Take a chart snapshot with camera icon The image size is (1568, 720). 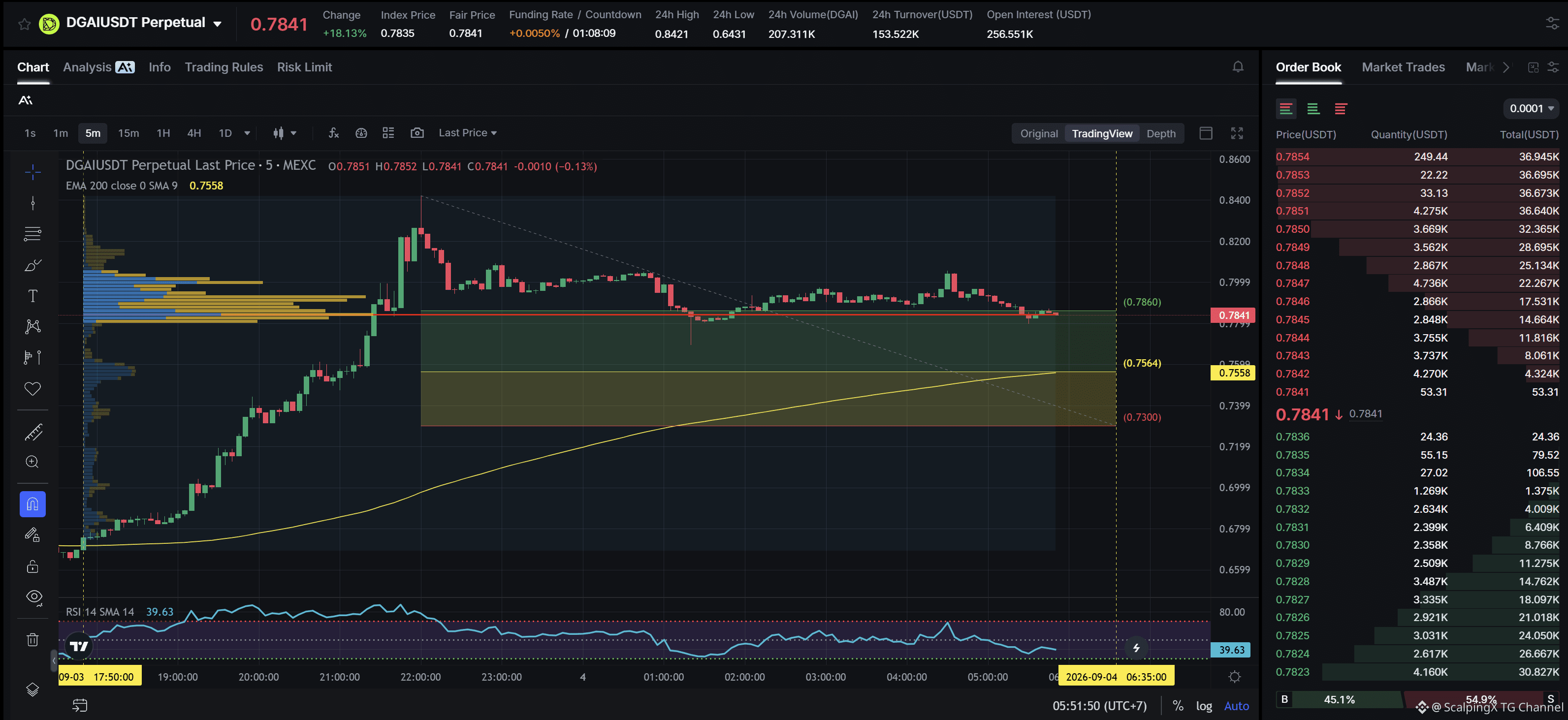coord(417,133)
